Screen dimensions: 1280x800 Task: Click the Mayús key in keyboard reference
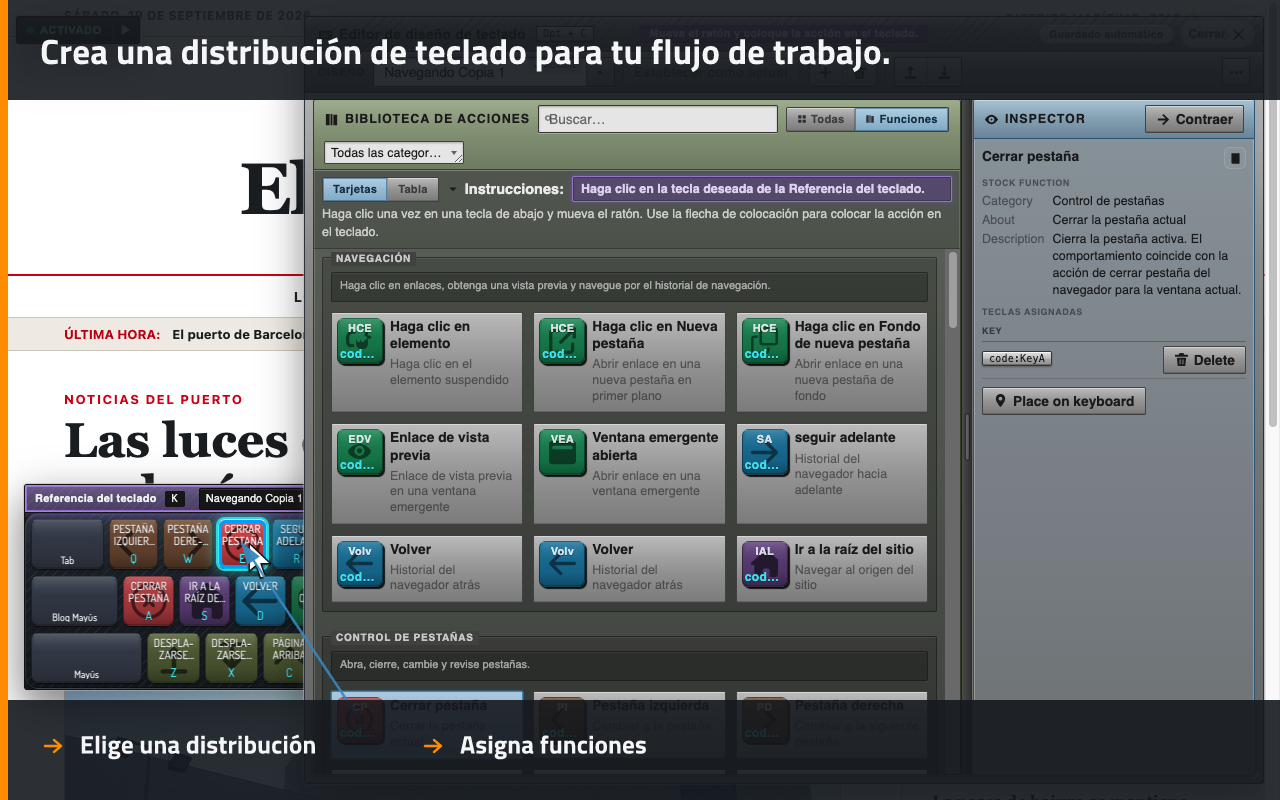tap(87, 658)
